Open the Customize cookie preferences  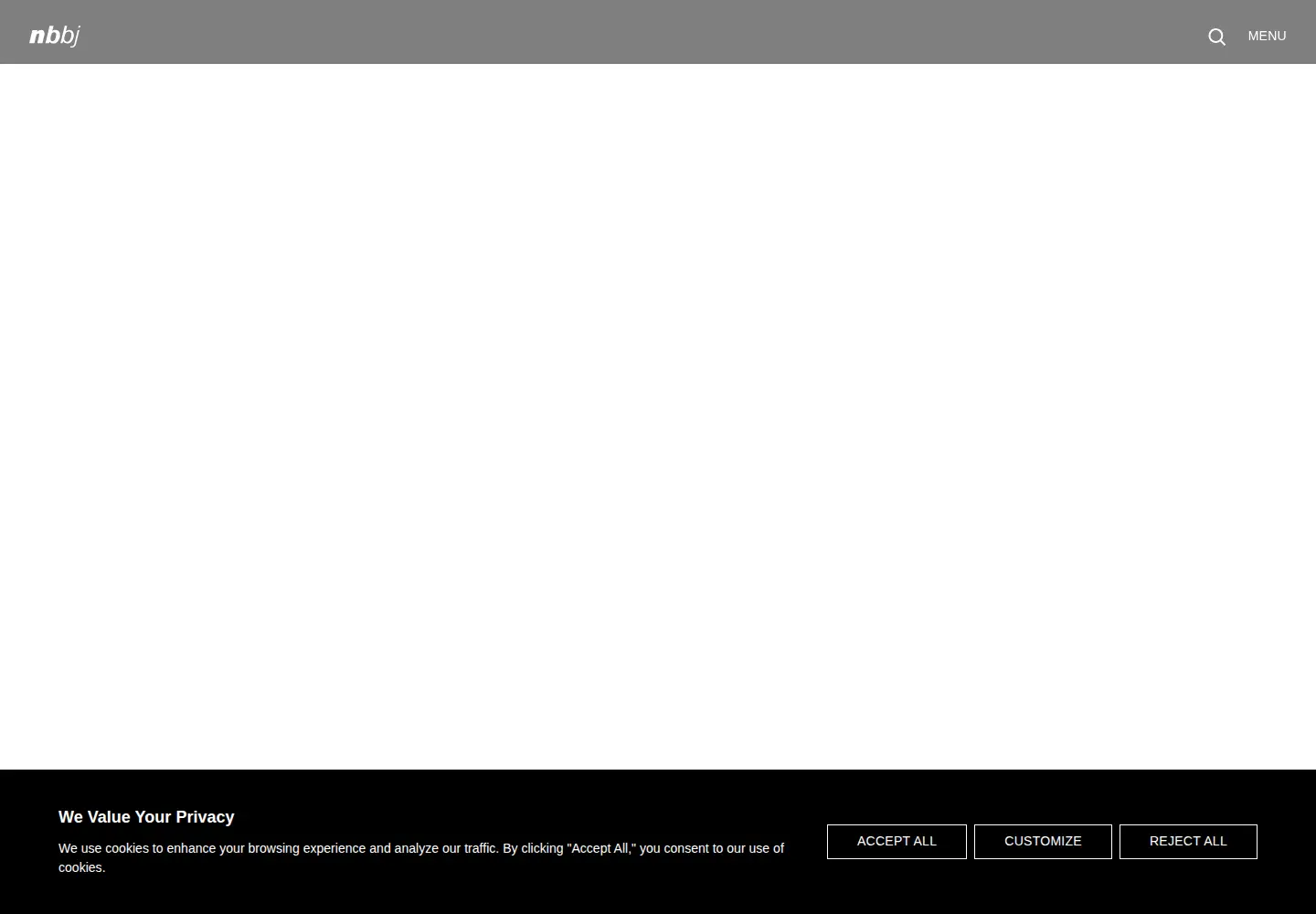1043,842
